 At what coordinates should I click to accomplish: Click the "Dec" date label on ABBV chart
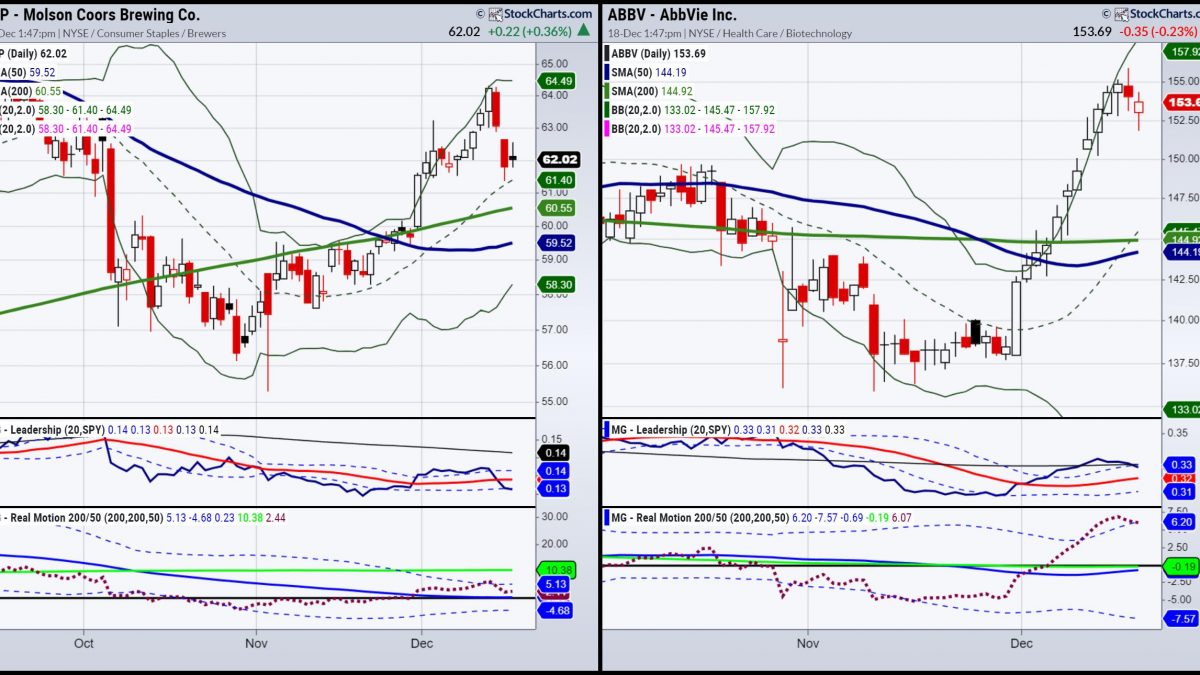point(1021,645)
